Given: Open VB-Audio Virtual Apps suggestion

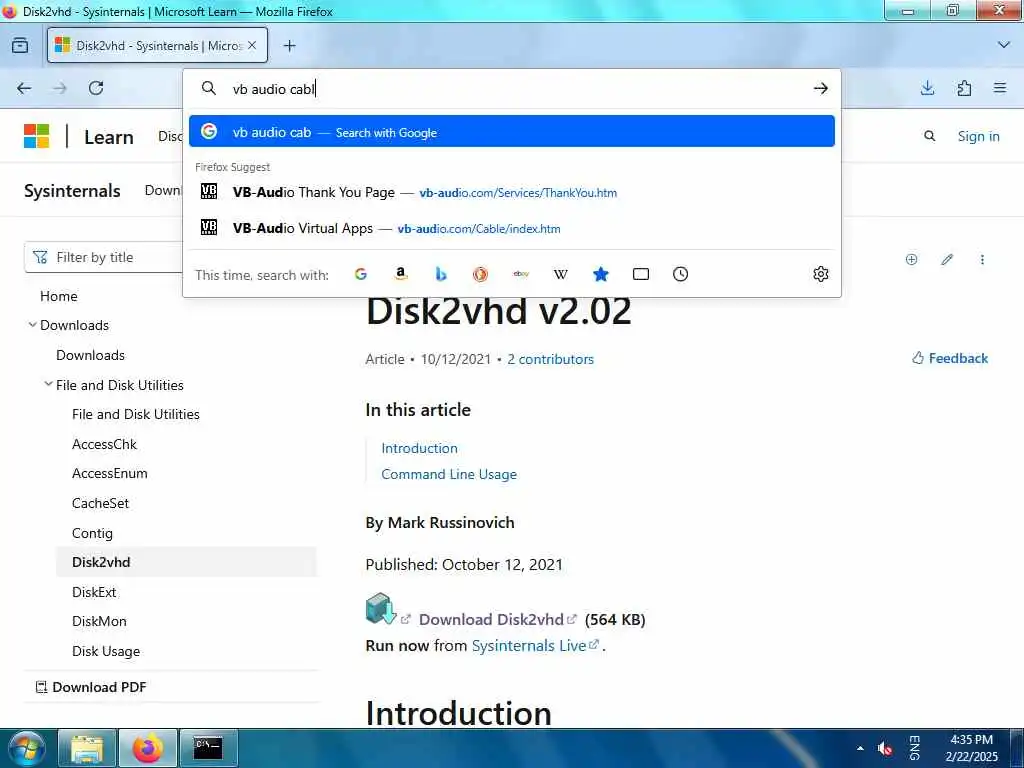Looking at the screenshot, I should [x=512, y=228].
